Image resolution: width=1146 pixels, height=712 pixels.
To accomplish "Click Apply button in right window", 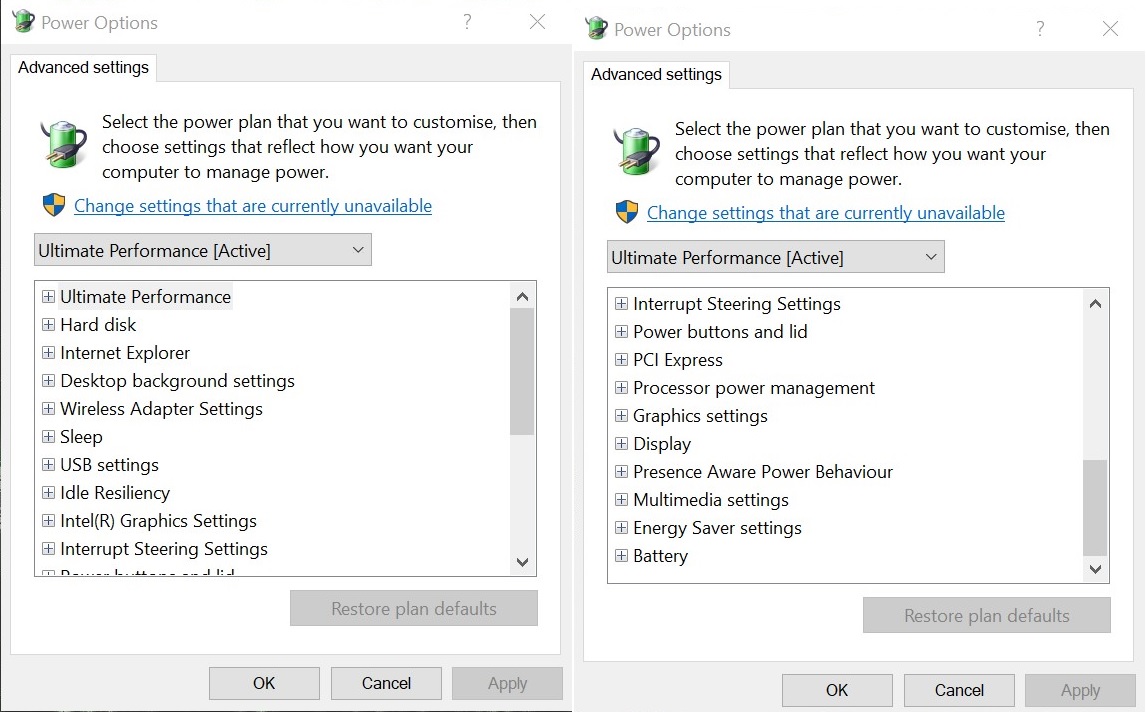I will pos(1080,691).
